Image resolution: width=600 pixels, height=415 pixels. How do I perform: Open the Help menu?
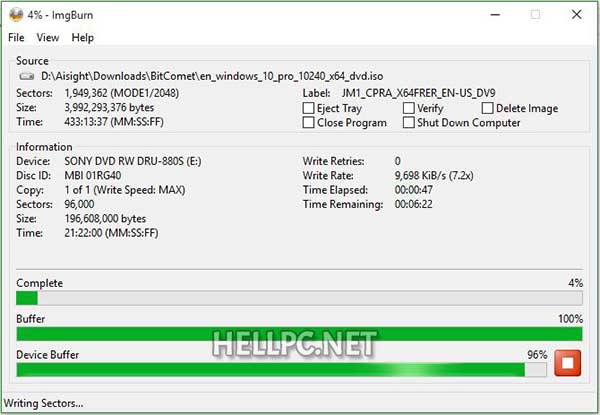(83, 37)
